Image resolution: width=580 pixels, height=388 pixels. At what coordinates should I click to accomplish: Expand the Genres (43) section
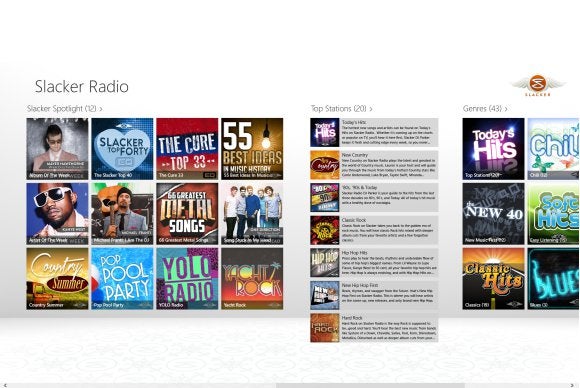pyautogui.click(x=485, y=109)
